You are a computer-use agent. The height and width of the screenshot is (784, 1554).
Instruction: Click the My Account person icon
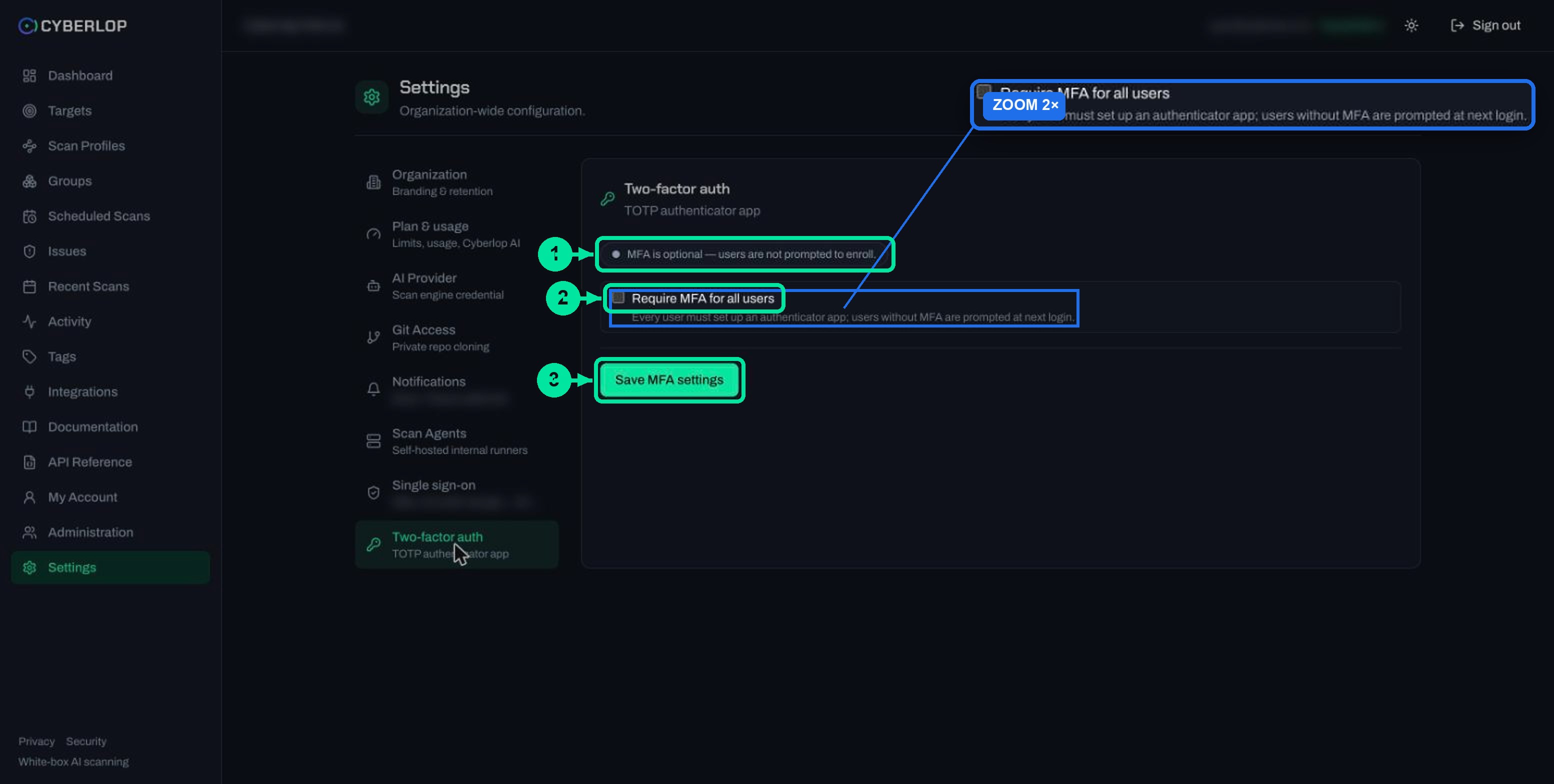tap(29, 497)
